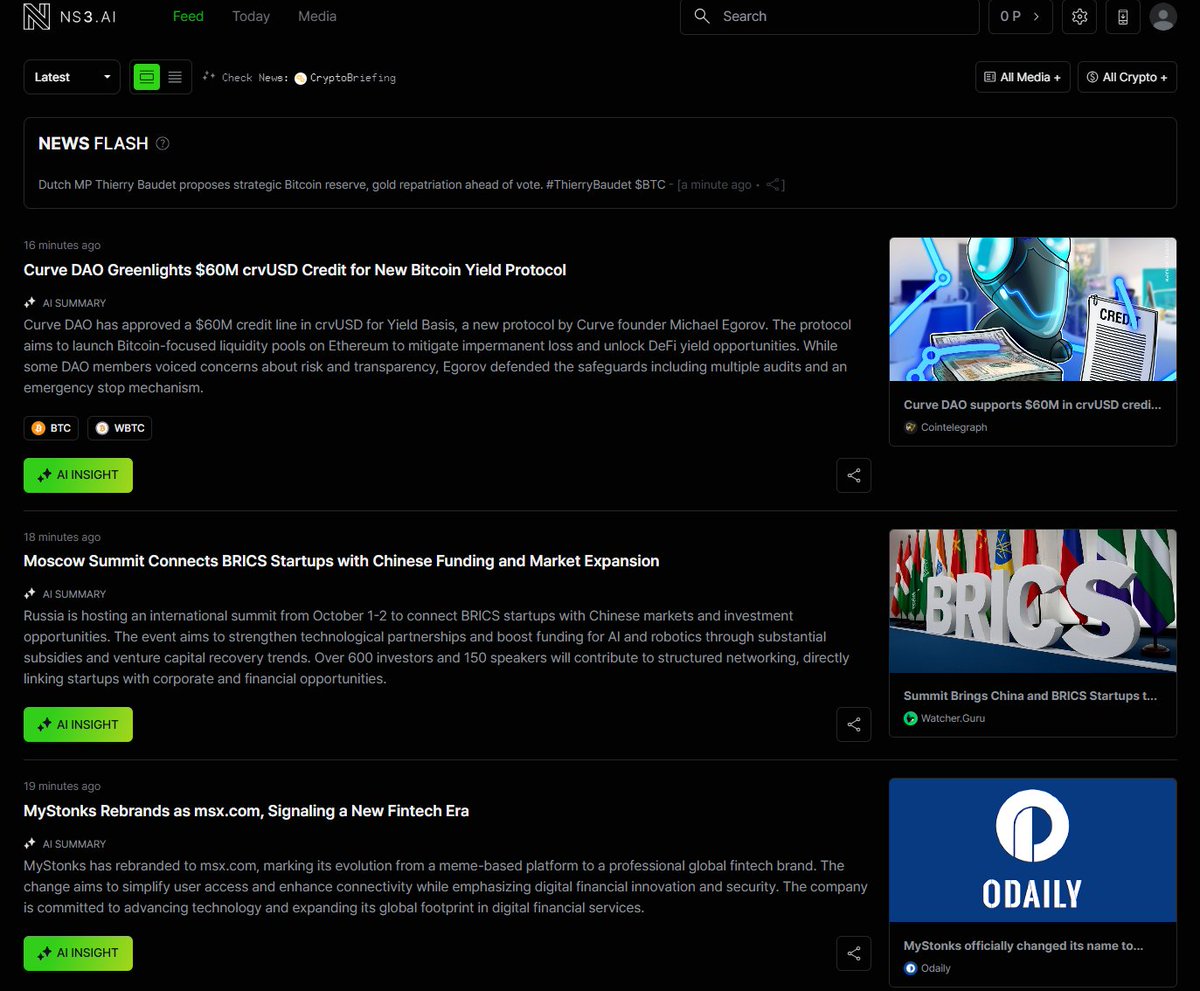Viewport: 1200px width, 991px height.
Task: Click the Odaily source label
Action: coord(927,968)
